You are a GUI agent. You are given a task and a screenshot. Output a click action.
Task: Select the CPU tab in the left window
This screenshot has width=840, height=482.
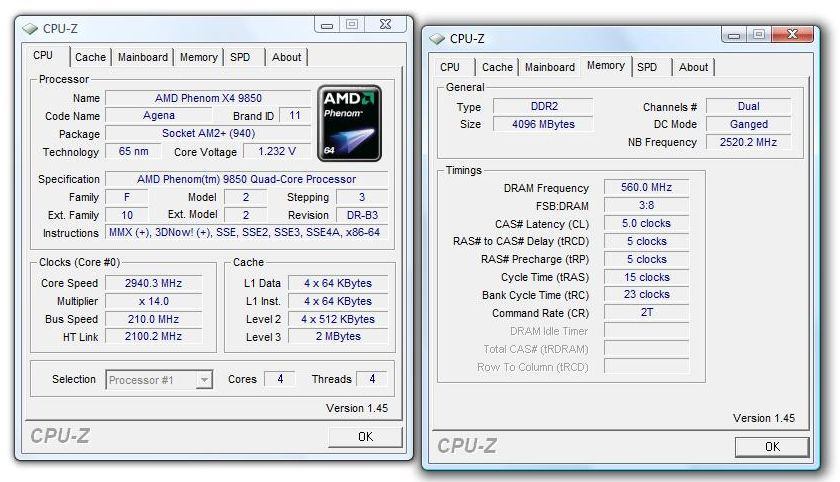coord(43,56)
